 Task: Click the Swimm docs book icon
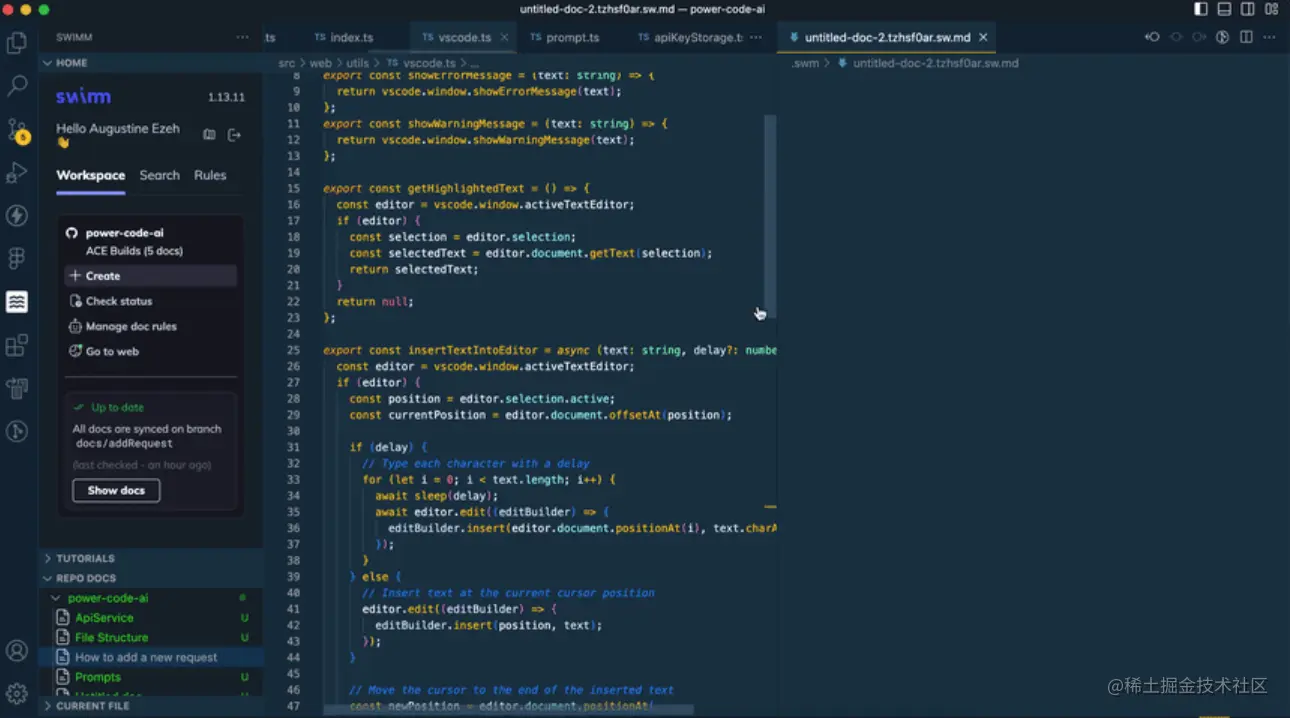209,134
